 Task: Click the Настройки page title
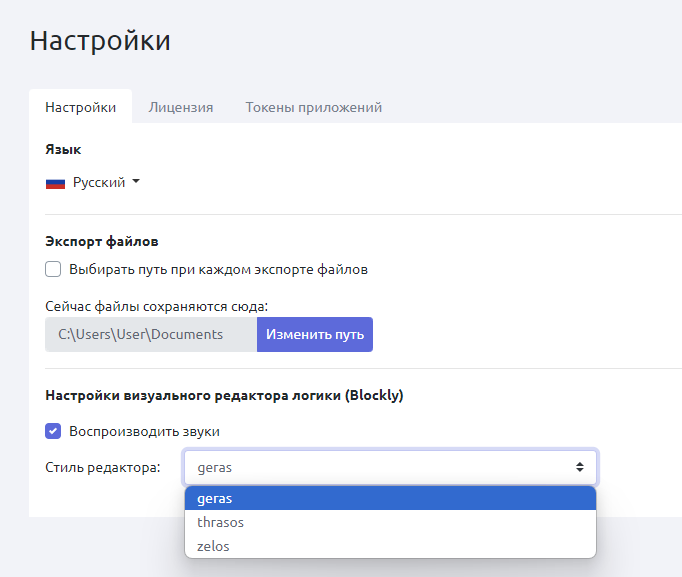click(100, 40)
